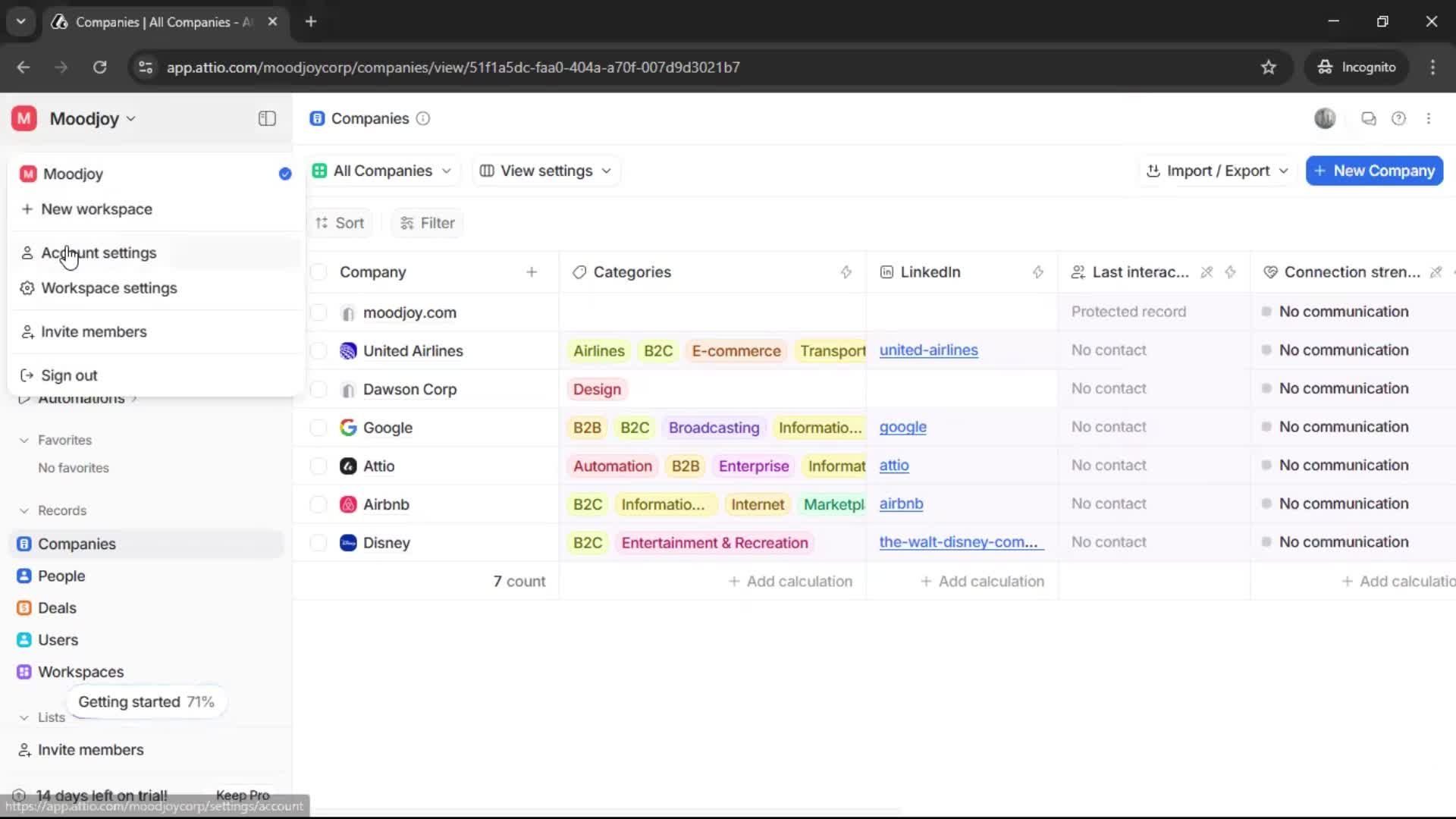Check the United Airlines row checkbox
The width and height of the screenshot is (1456, 819).
pos(319,351)
